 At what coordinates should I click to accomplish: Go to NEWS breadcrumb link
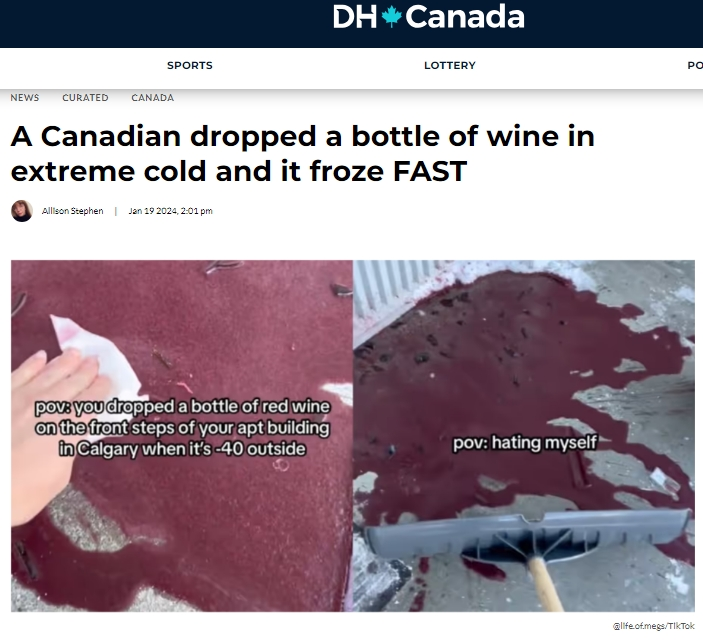[x=25, y=98]
